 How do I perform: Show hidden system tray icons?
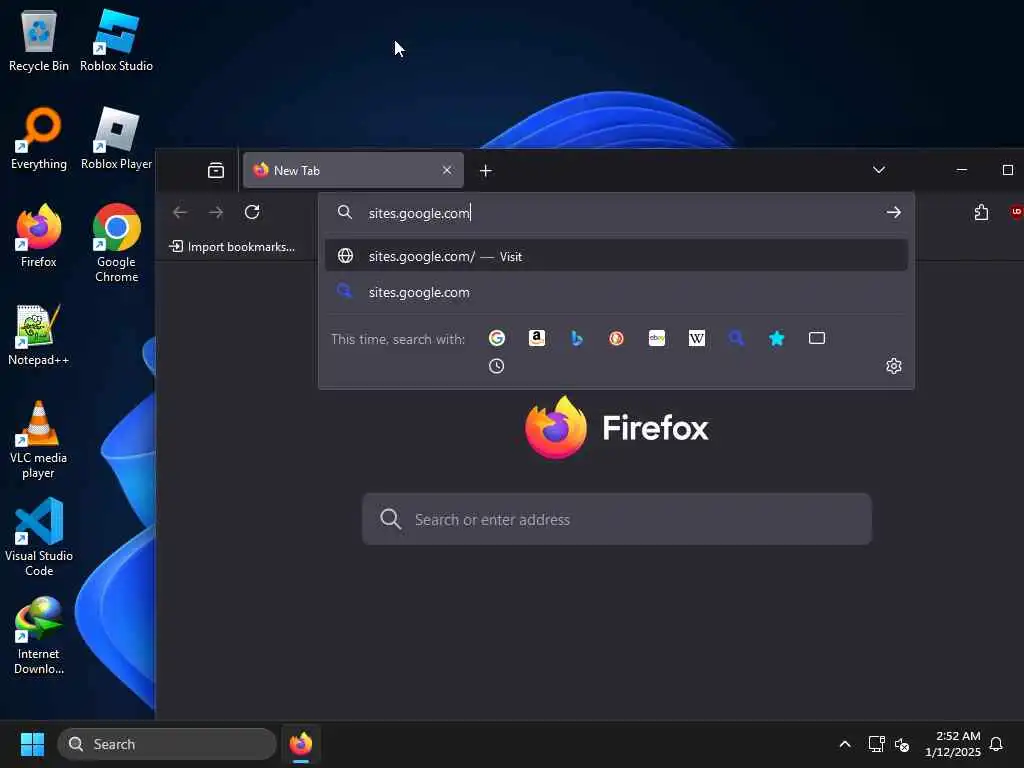[x=845, y=744]
